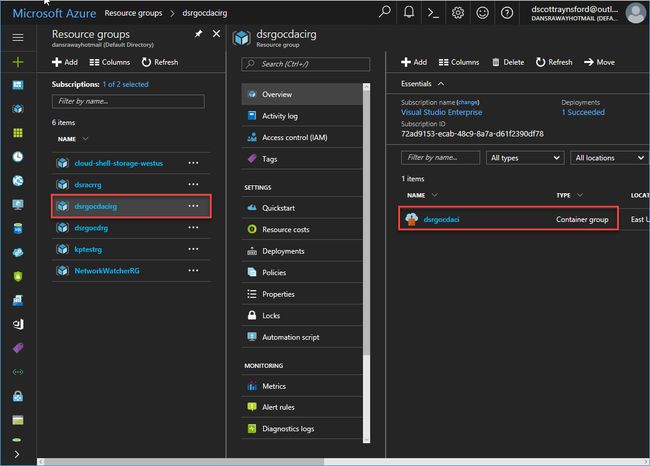Click the account avatar picture
This screenshot has height=466, width=650.
pyautogui.click(x=635, y=13)
